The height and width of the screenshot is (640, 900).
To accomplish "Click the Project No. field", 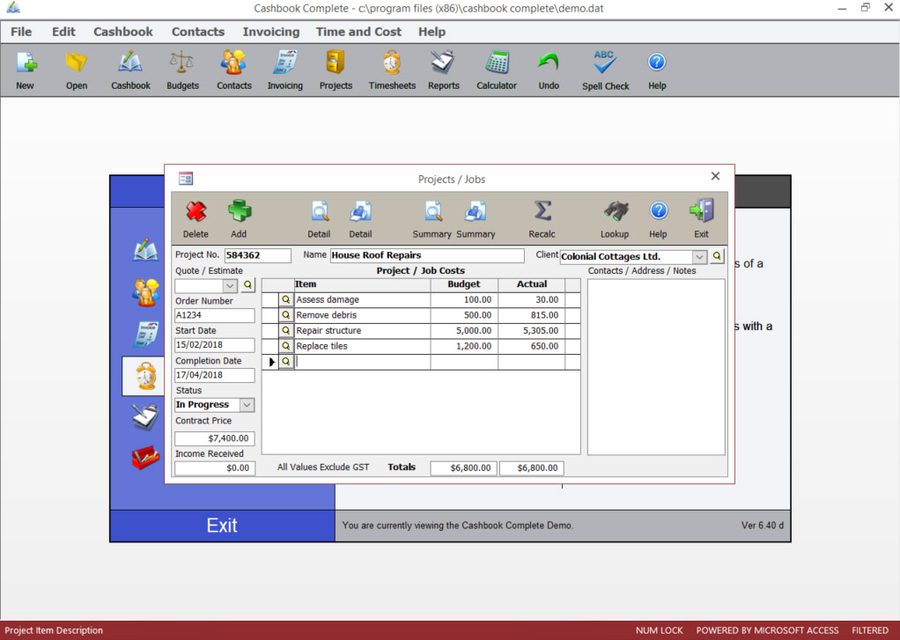I will 258,255.
